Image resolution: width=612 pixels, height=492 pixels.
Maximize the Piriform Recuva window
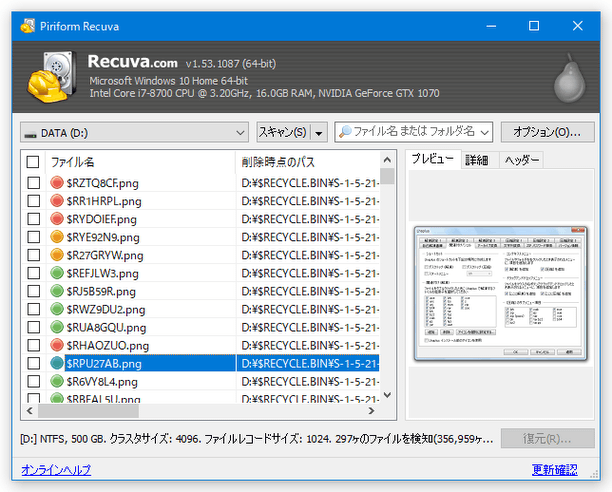pos(534,26)
